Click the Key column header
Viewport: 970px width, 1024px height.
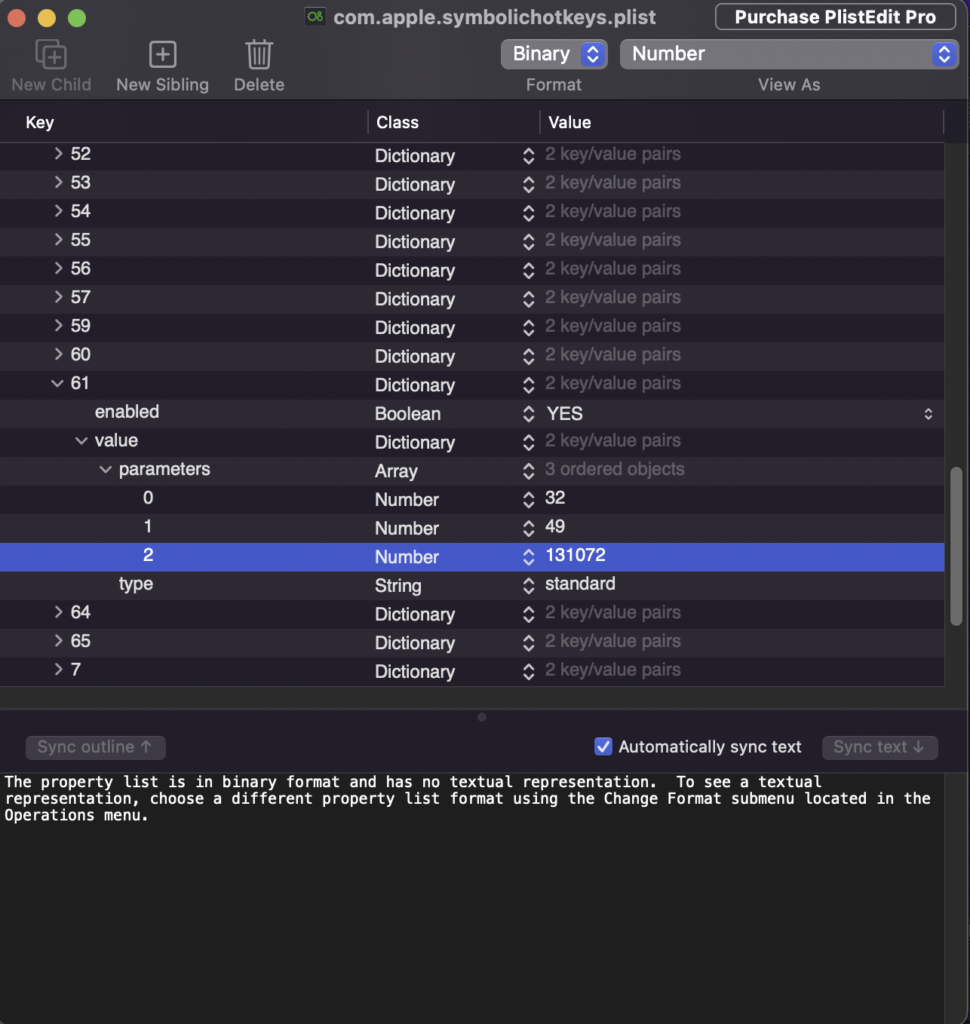(40, 123)
